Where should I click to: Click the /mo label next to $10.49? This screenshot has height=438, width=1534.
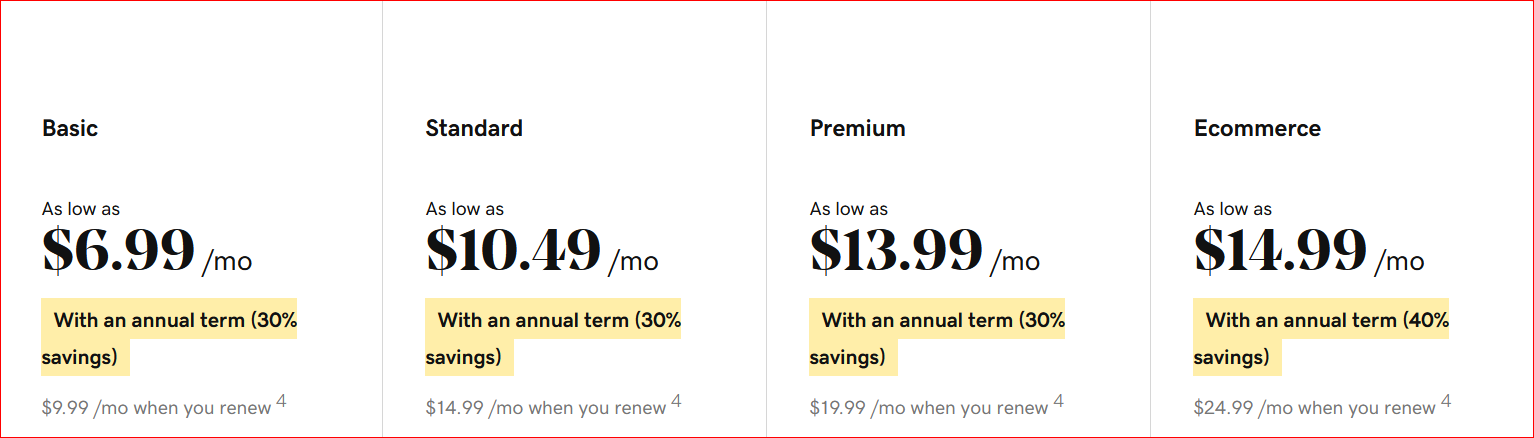point(633,262)
